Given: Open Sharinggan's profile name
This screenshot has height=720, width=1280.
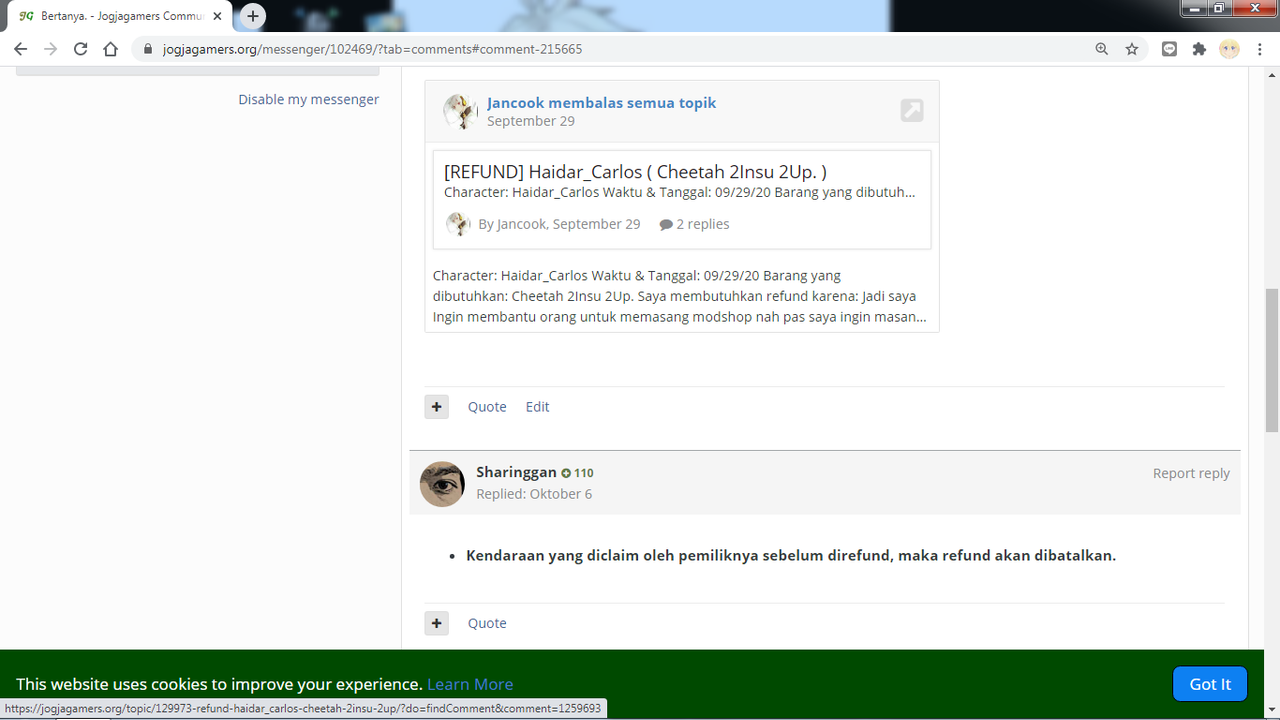Looking at the screenshot, I should coord(516,472).
